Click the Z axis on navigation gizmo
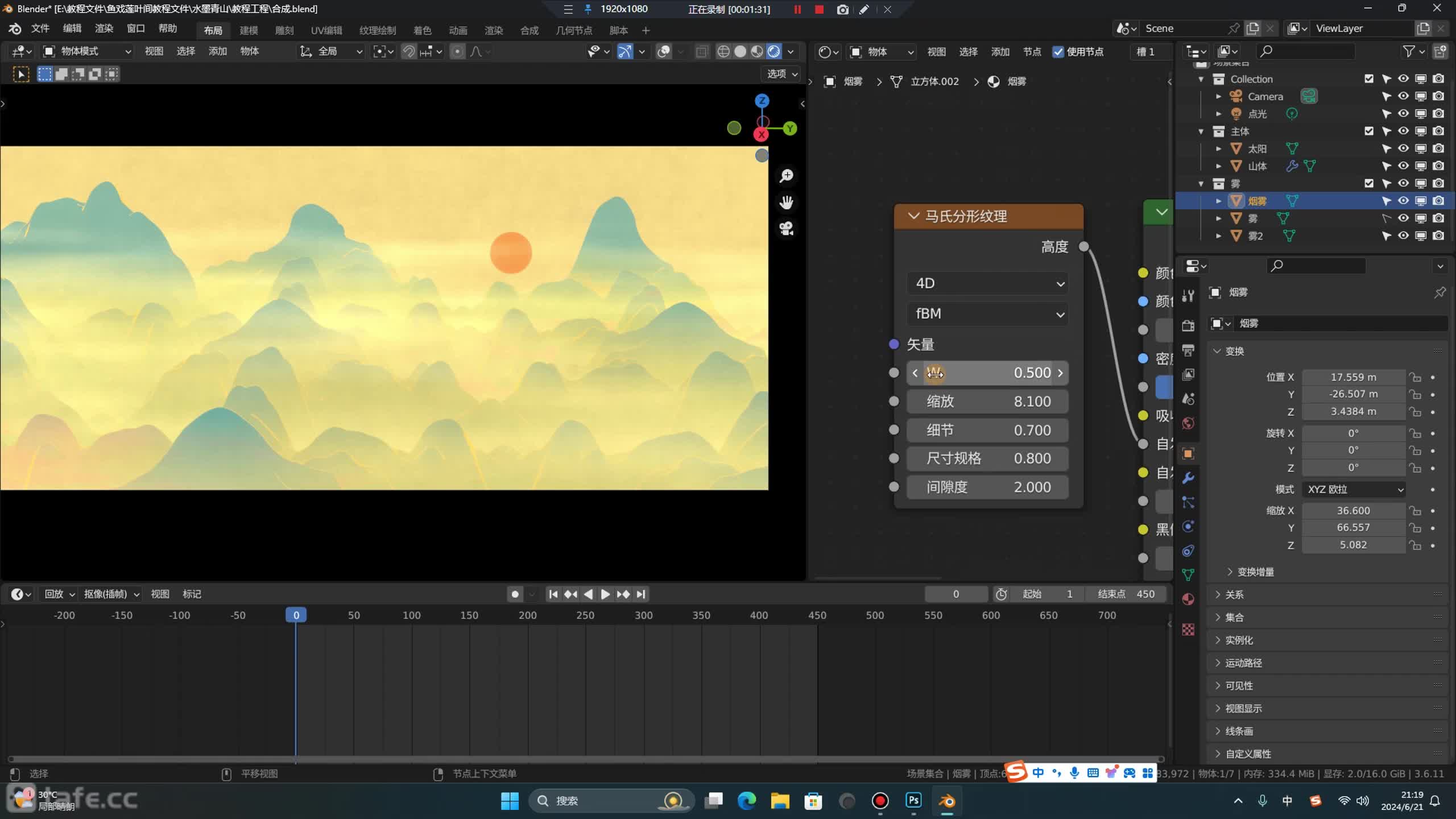This screenshot has height=819, width=1456. [x=762, y=101]
